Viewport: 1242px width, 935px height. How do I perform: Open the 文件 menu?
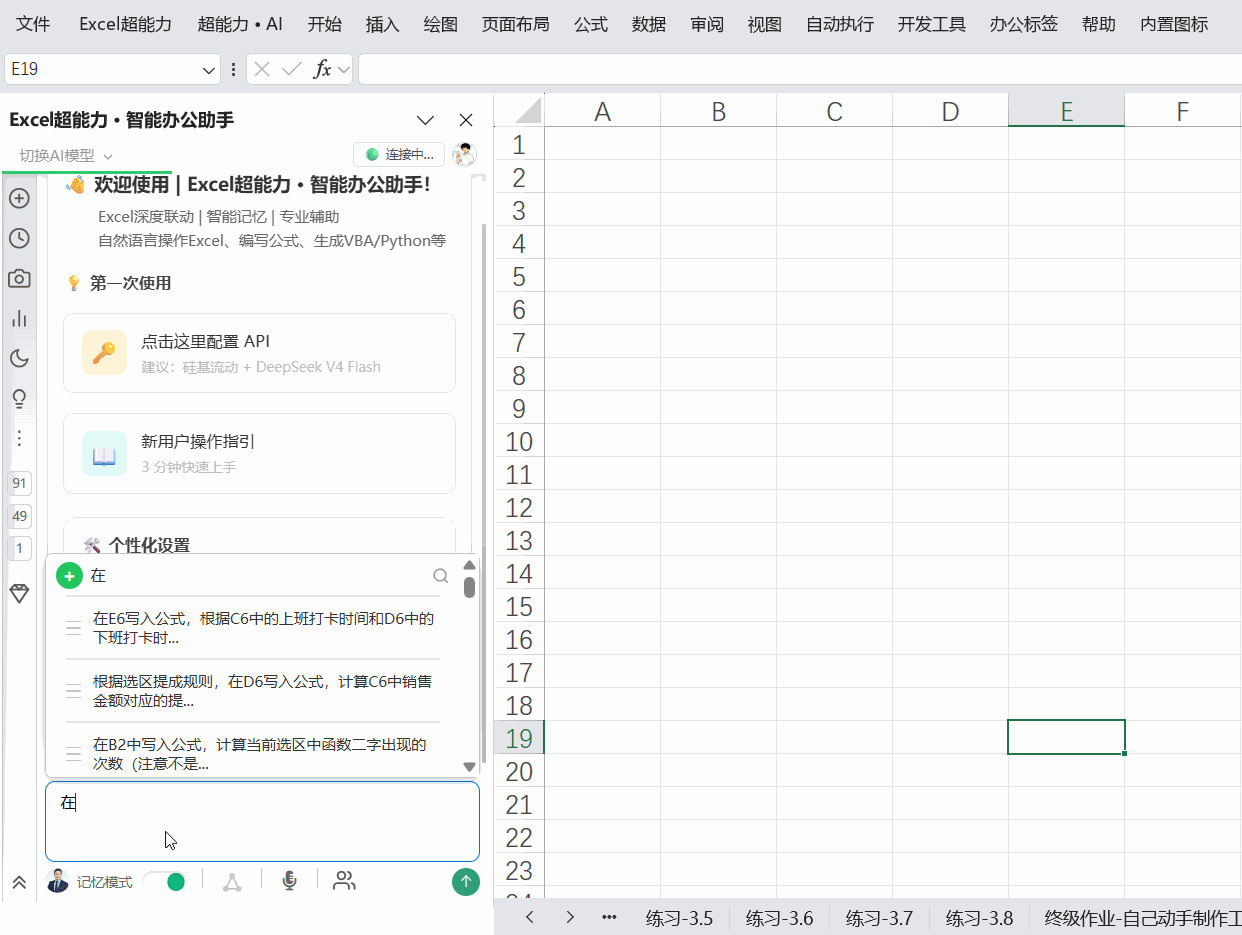[32, 24]
